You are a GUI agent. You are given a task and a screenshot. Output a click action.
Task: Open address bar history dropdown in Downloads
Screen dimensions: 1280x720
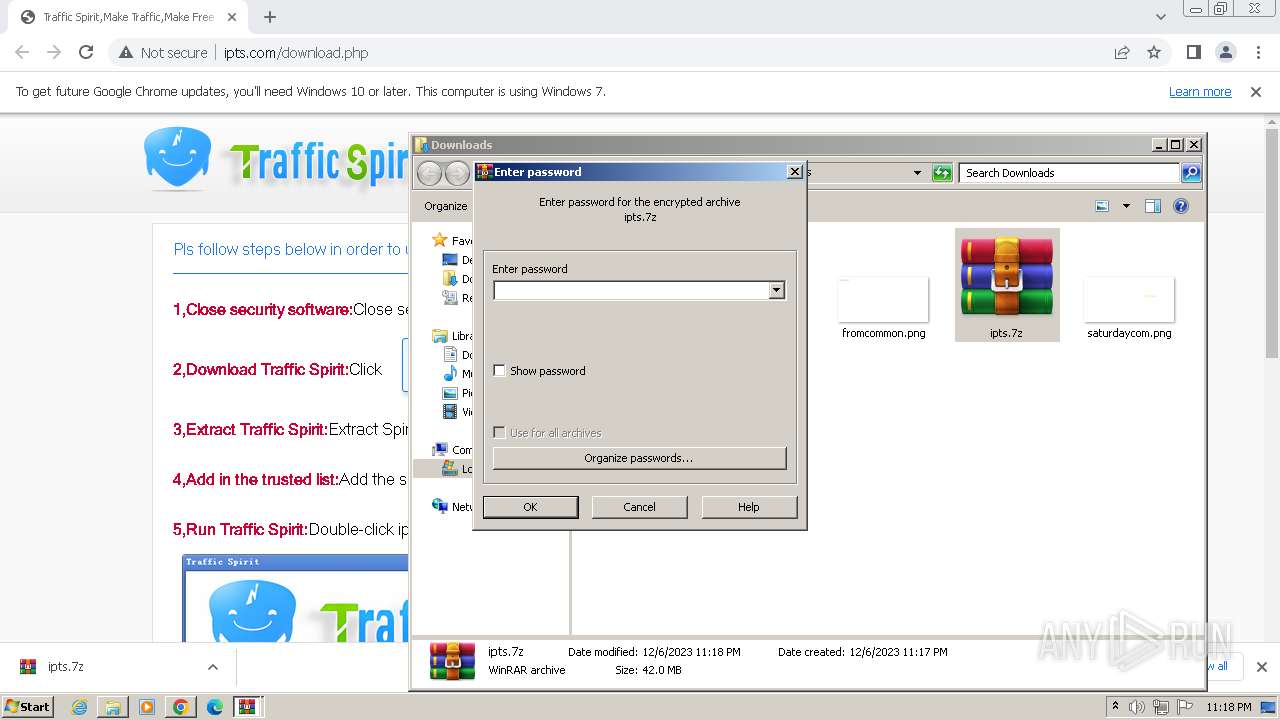[x=917, y=173]
